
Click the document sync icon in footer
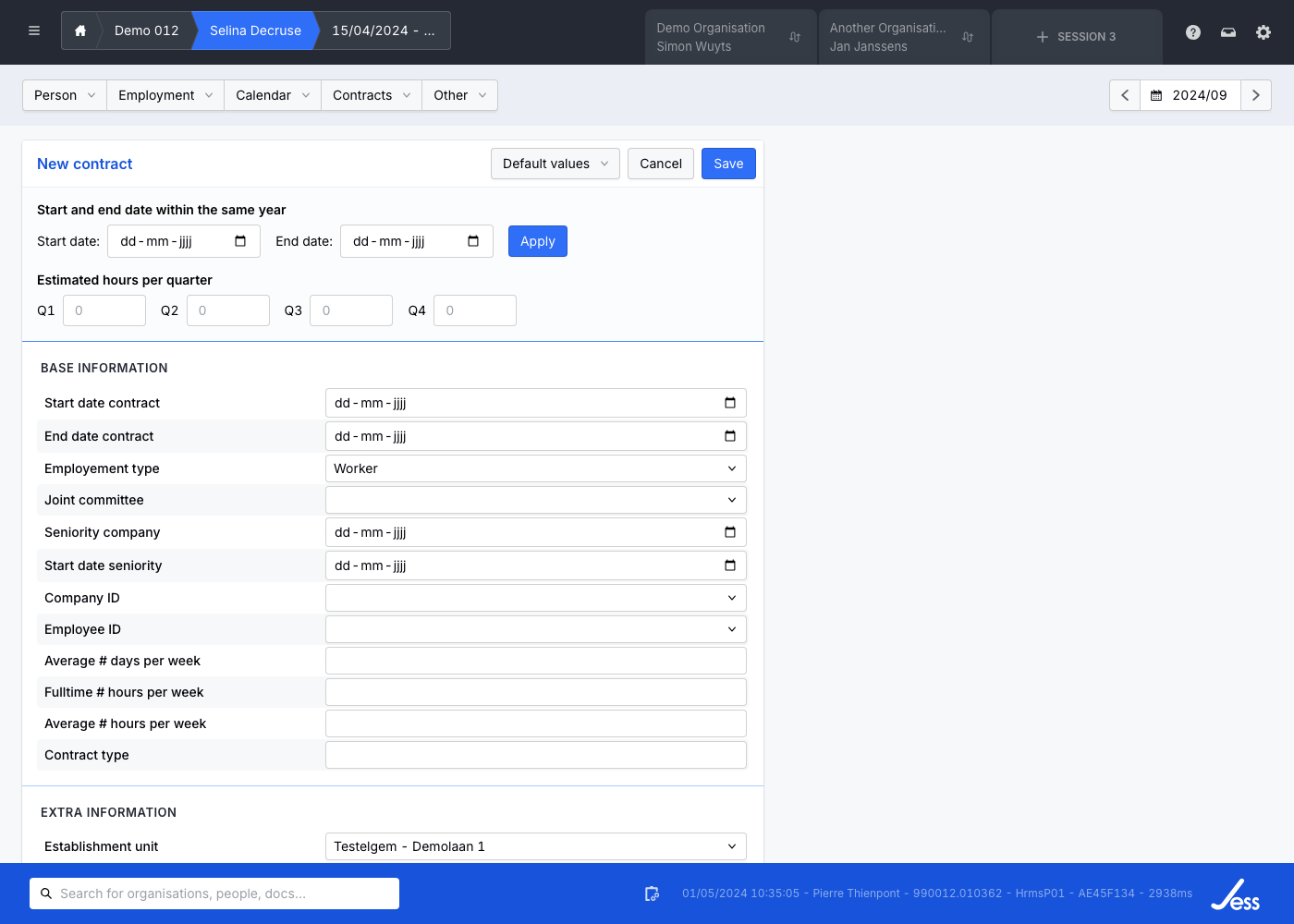(652, 894)
